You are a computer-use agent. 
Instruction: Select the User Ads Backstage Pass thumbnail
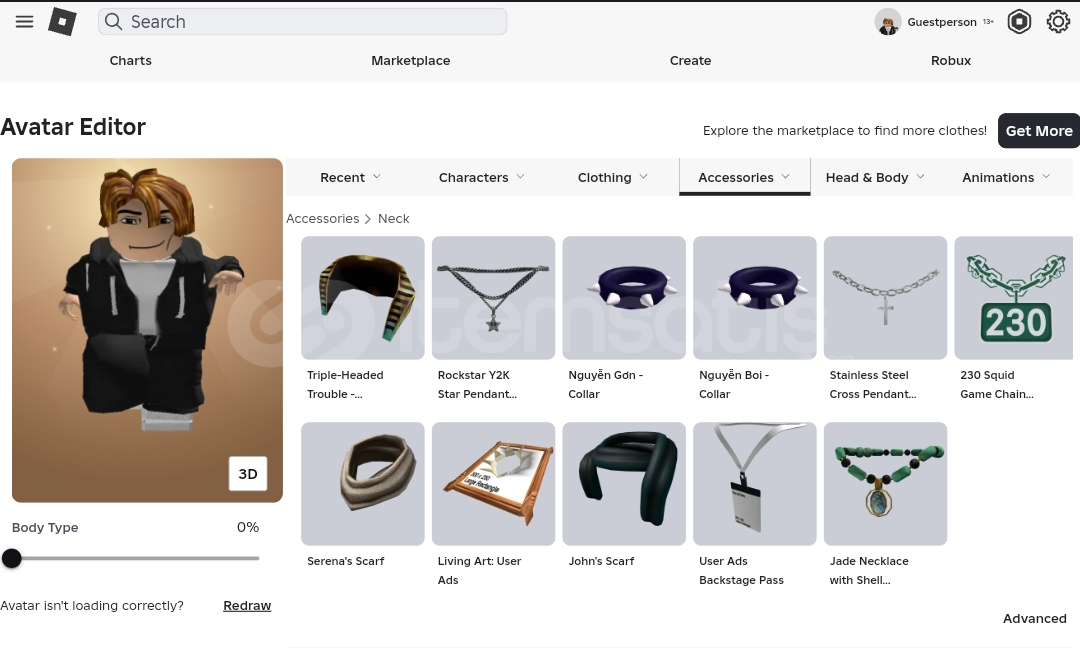tap(755, 483)
